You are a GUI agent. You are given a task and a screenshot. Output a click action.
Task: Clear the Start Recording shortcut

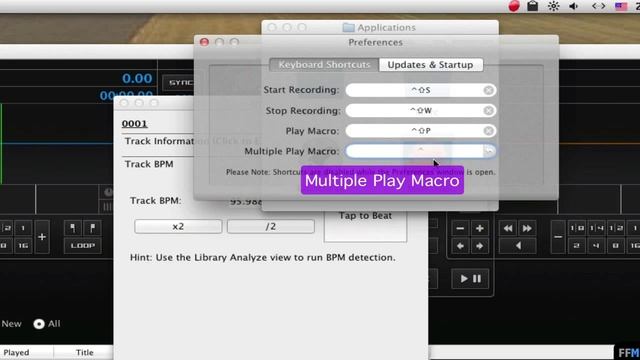[488, 90]
